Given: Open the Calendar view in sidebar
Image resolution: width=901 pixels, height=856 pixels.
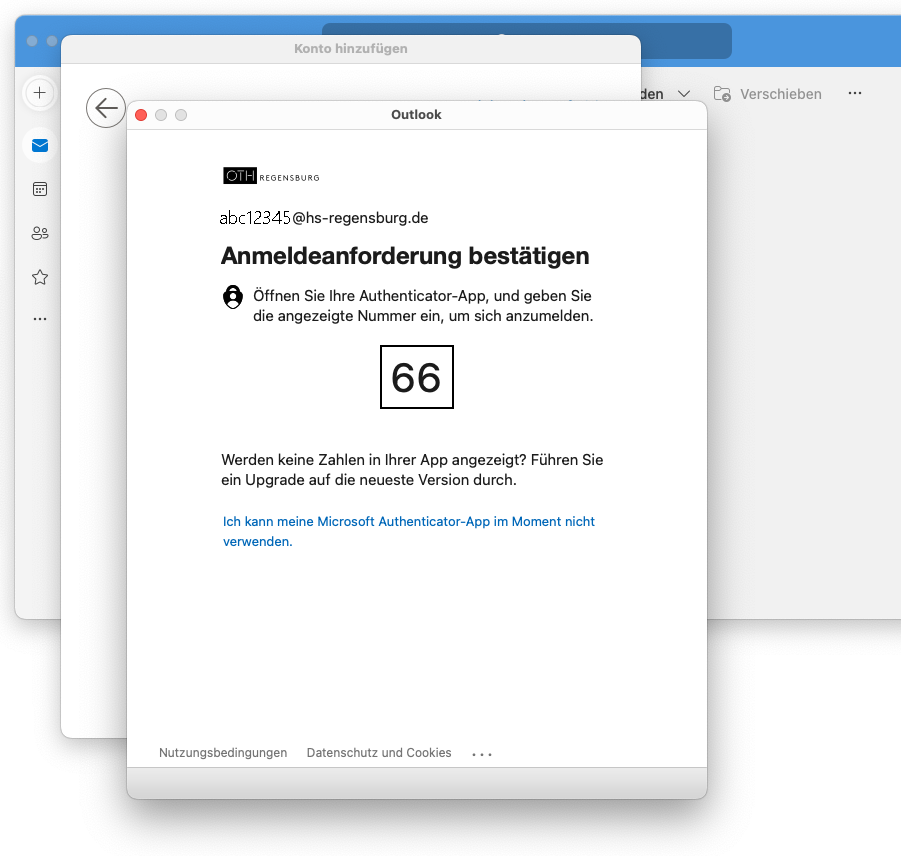Looking at the screenshot, I should point(40,189).
